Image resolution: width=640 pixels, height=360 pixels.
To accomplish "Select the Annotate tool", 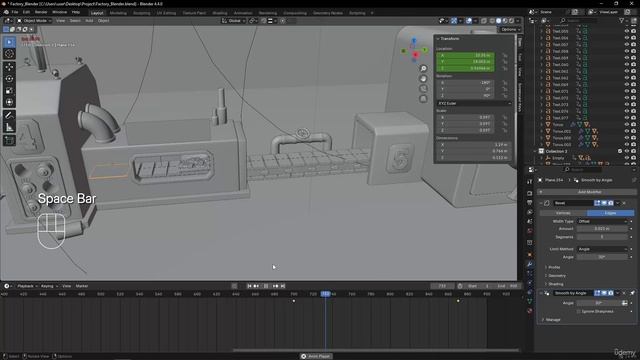I will (x=9, y=116).
